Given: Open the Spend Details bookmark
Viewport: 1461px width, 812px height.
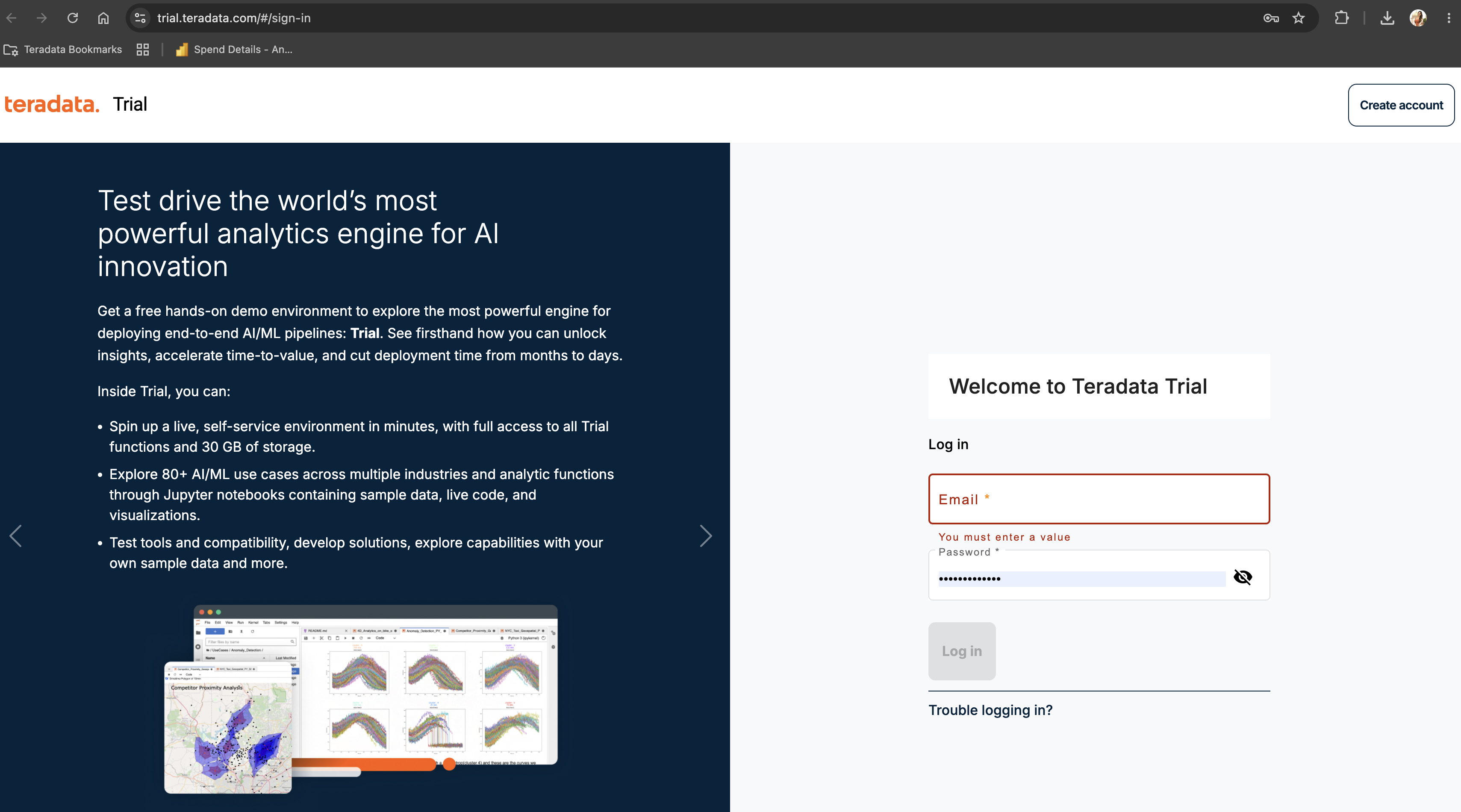Looking at the screenshot, I should coord(234,49).
